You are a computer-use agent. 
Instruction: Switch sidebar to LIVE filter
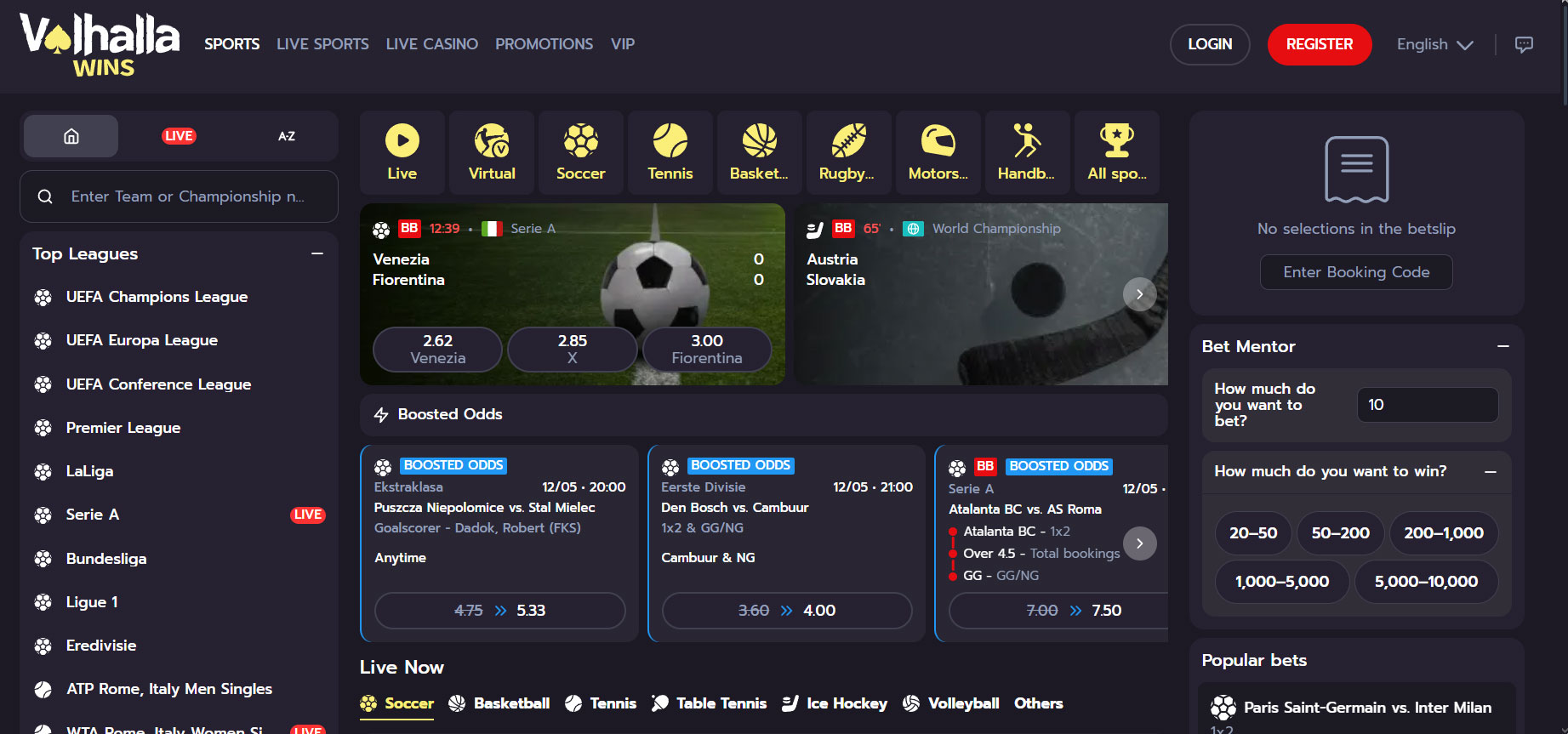click(179, 136)
